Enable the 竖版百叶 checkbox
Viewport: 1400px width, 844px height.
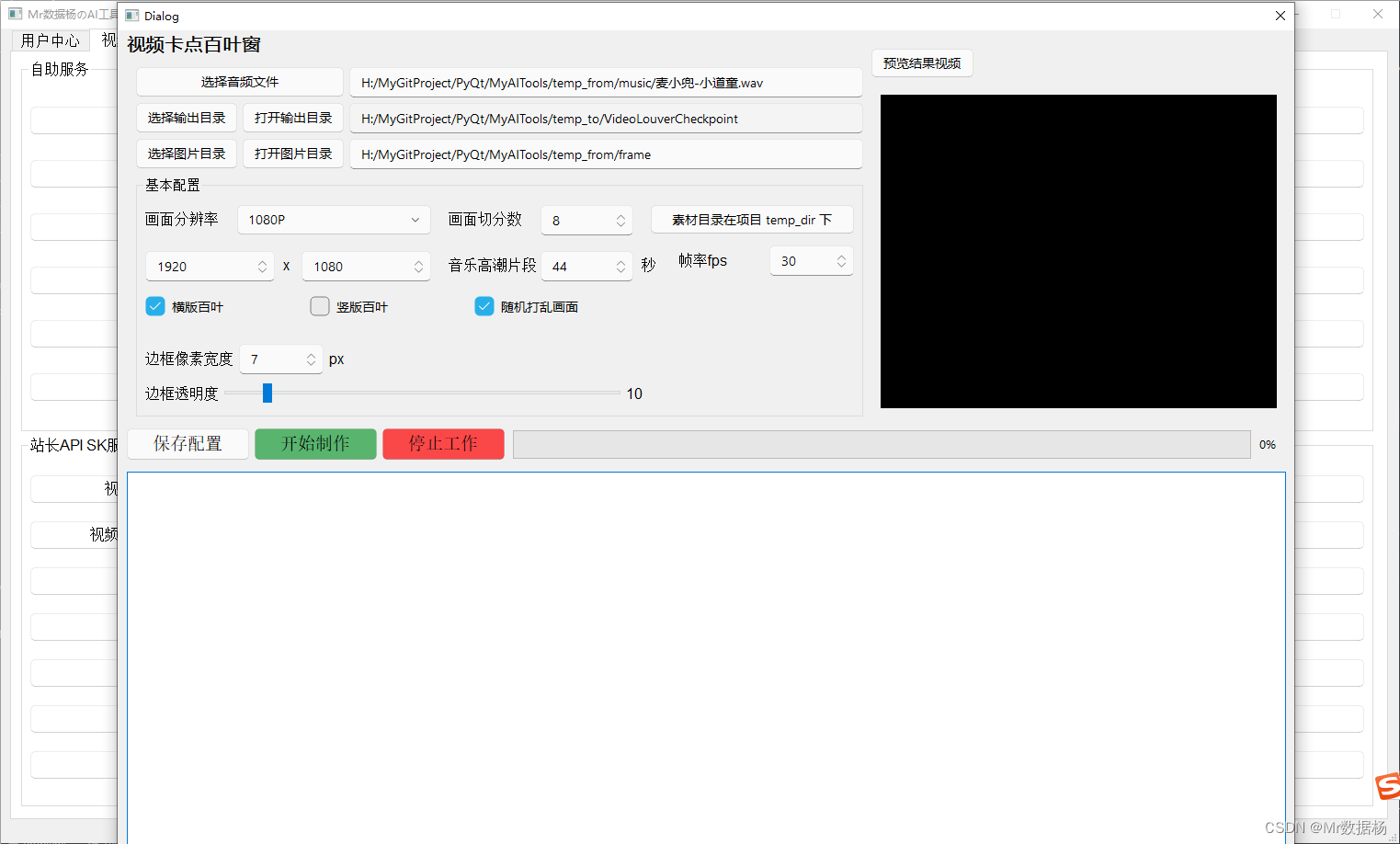coord(320,306)
